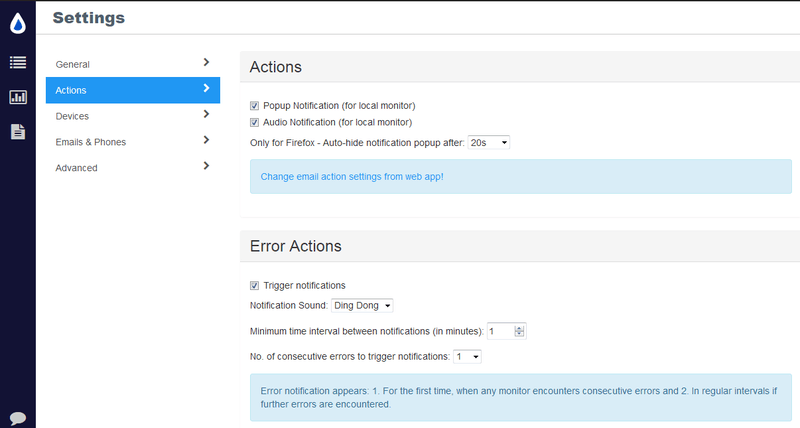Viewport: 800px width, 428px height.
Task: Open consecutive errors count dropdown
Action: (467, 355)
